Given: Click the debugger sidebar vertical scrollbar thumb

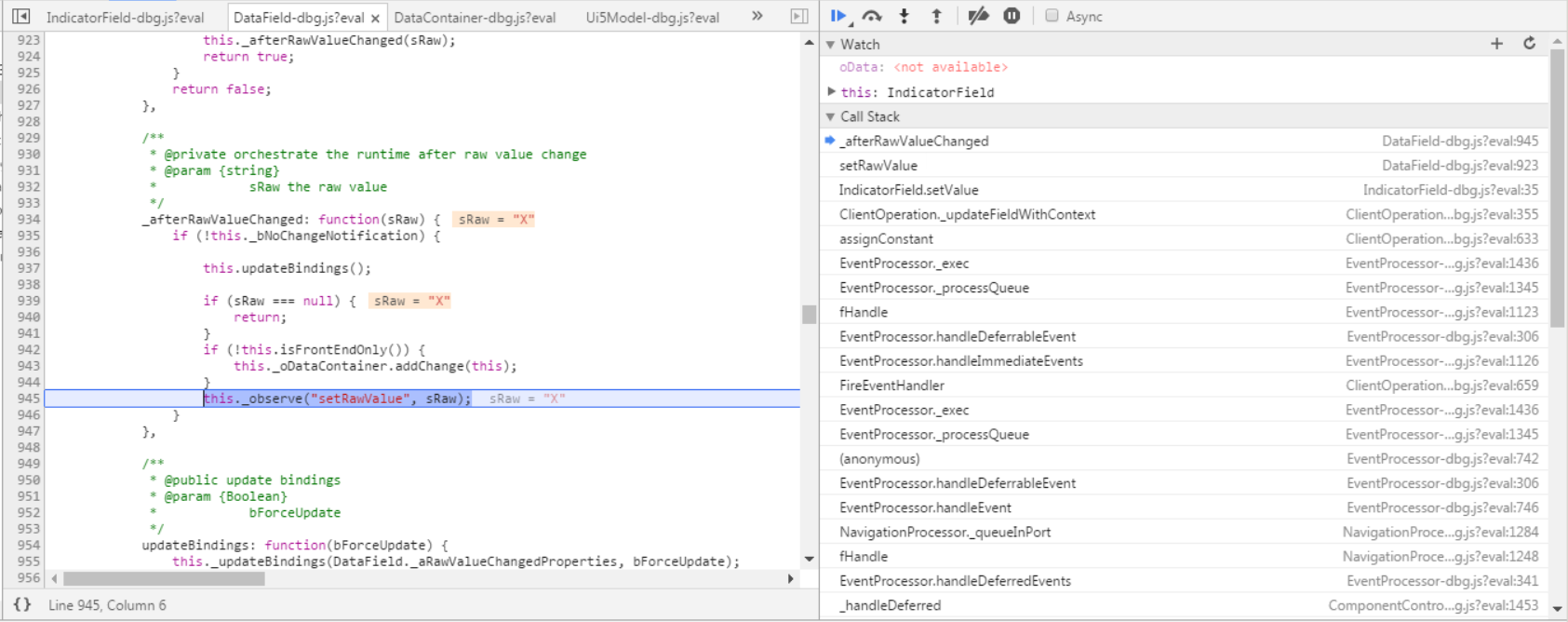Looking at the screenshot, I should click(1557, 188).
